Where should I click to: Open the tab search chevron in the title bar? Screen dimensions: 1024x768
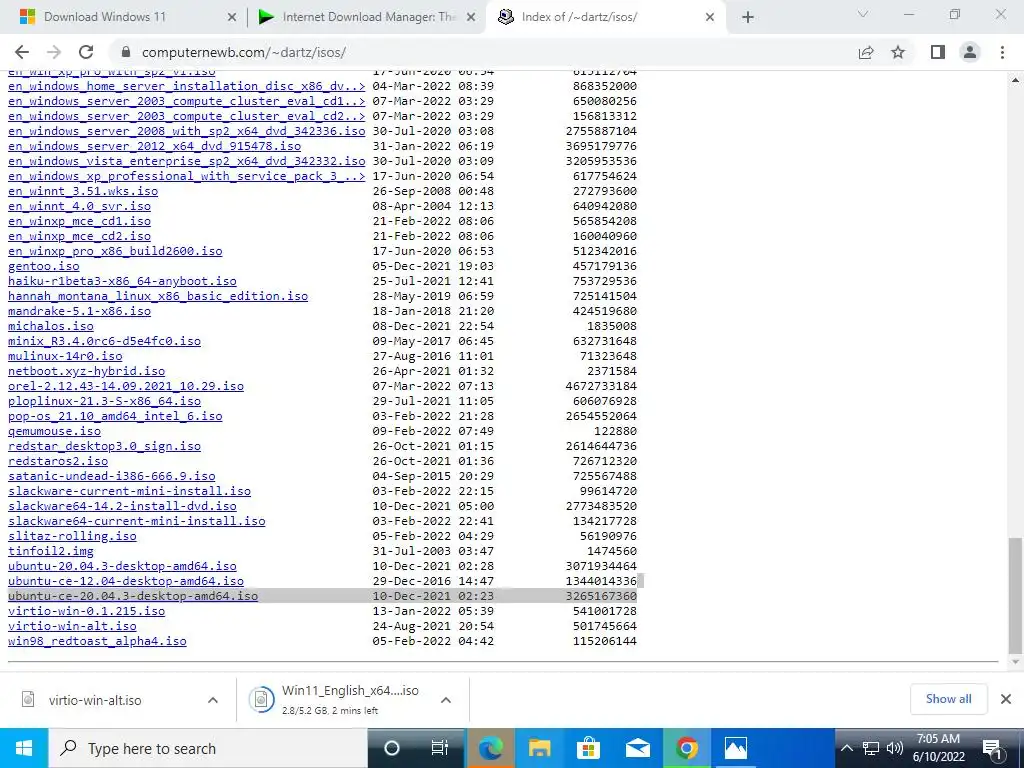[x=863, y=14]
